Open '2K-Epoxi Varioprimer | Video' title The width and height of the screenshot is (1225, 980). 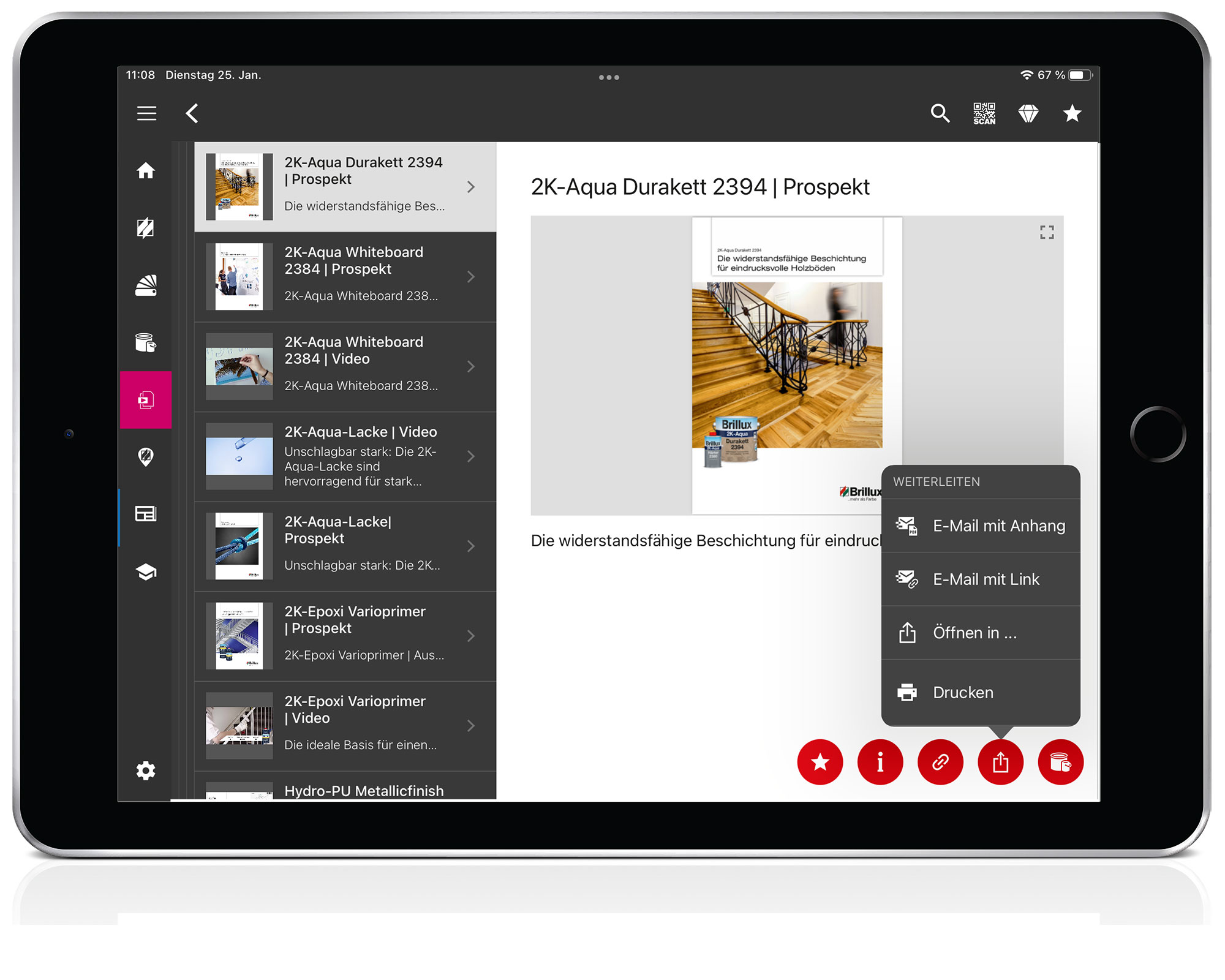355,709
